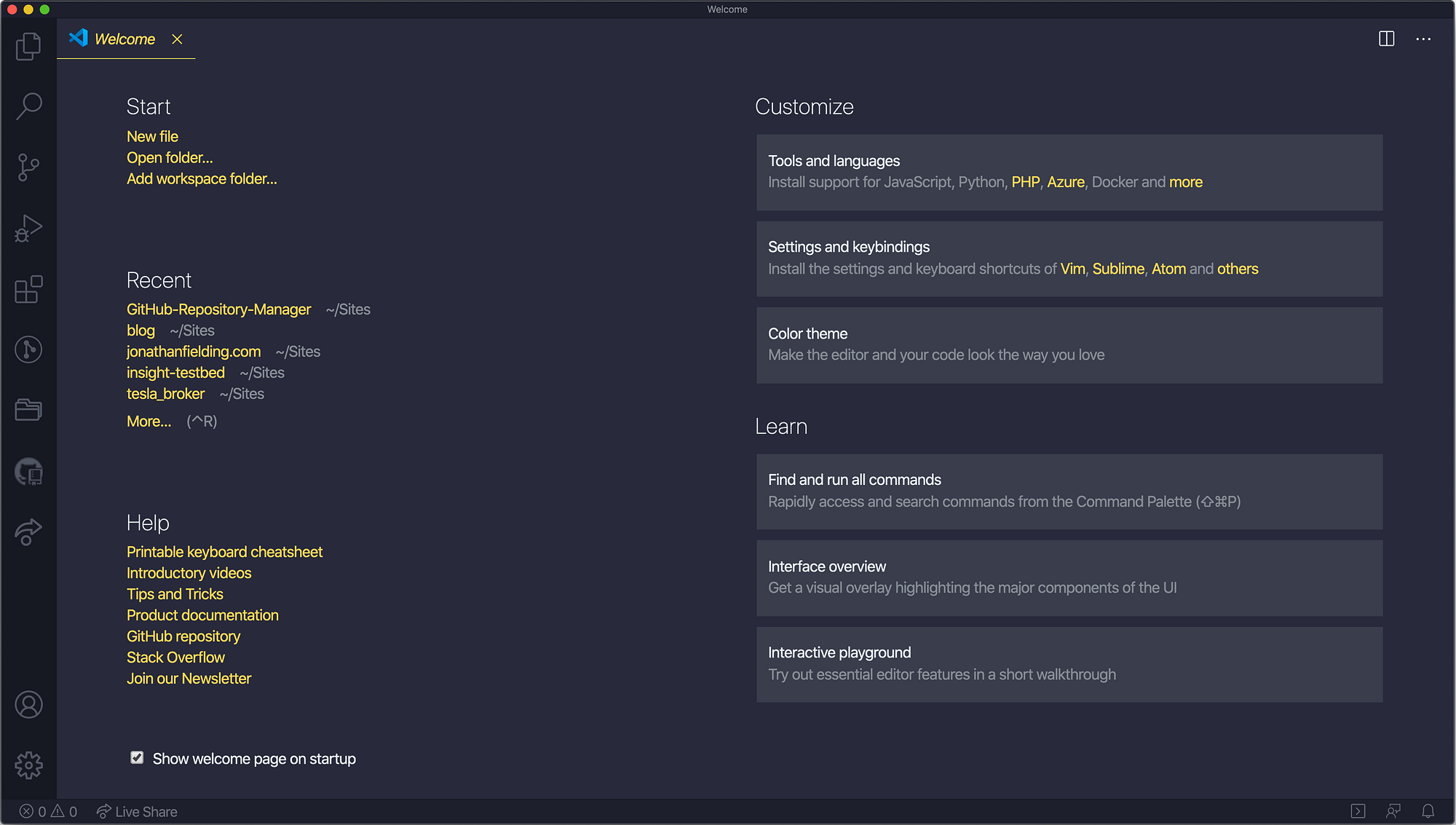Expand More... recent folders list

tap(149, 422)
